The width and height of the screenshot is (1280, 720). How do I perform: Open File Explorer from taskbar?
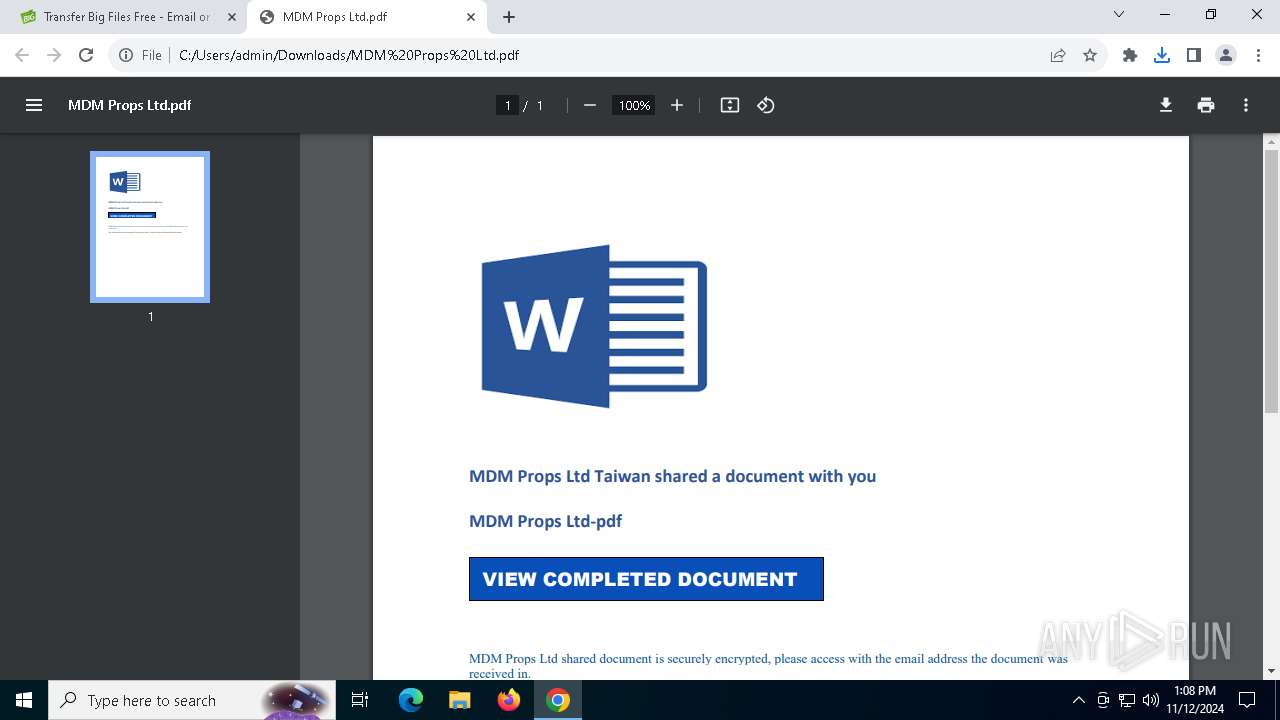[x=459, y=700]
